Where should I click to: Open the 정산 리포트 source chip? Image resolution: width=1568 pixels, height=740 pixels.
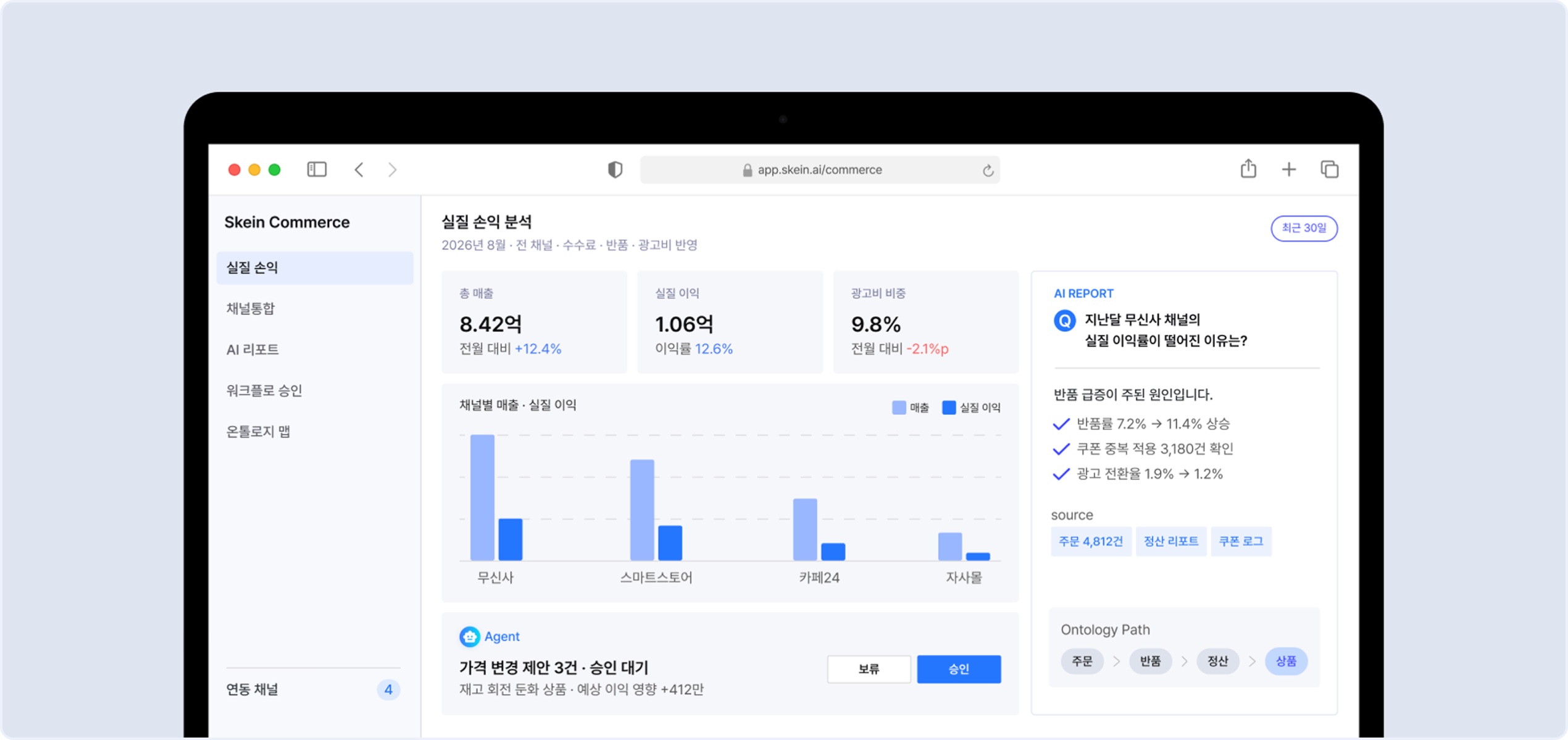coord(1171,542)
